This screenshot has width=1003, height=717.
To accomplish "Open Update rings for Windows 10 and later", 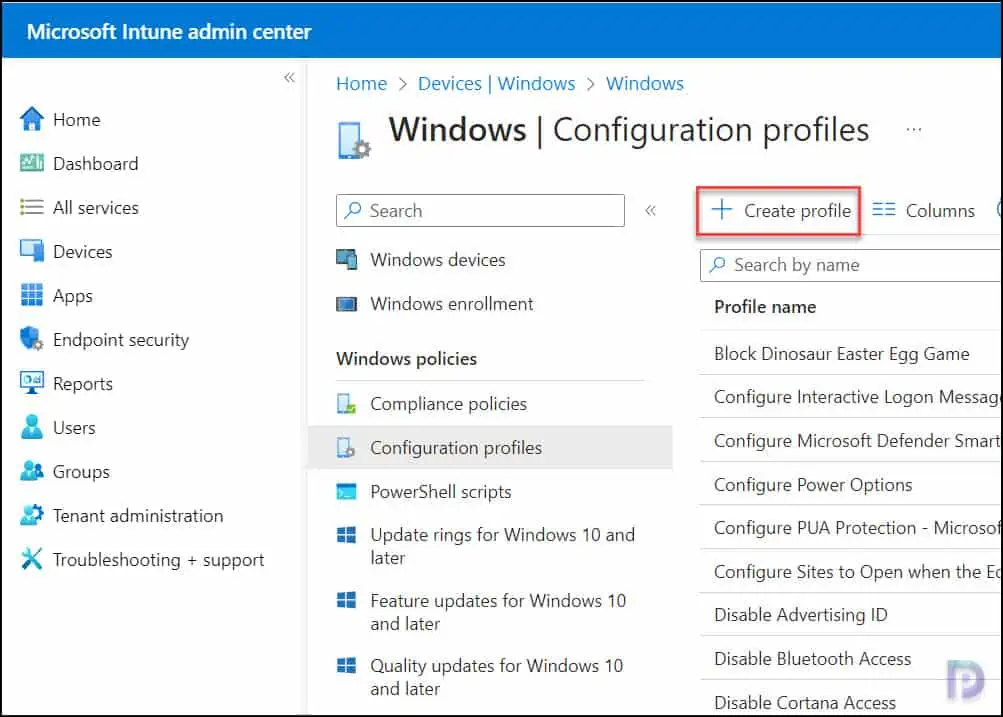I will click(x=502, y=546).
